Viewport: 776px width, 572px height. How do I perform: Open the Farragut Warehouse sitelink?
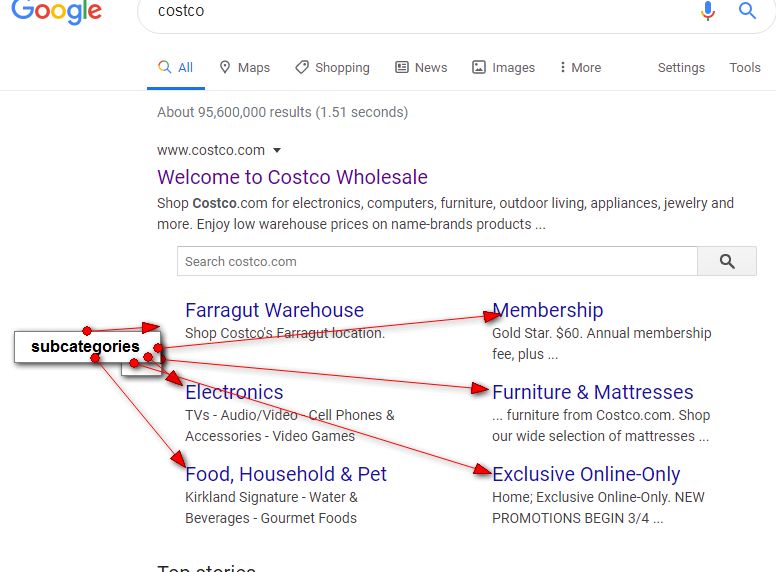pyautogui.click(x=275, y=310)
